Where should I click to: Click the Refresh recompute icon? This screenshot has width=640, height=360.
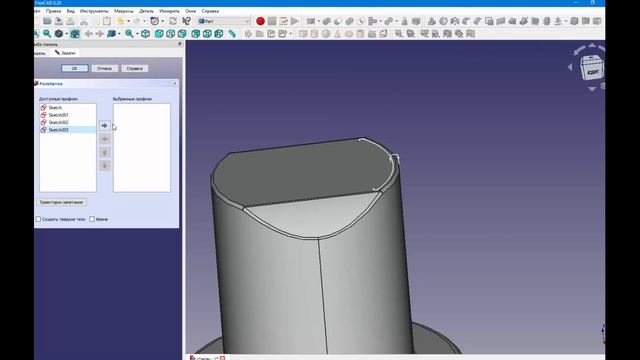[x=173, y=21]
